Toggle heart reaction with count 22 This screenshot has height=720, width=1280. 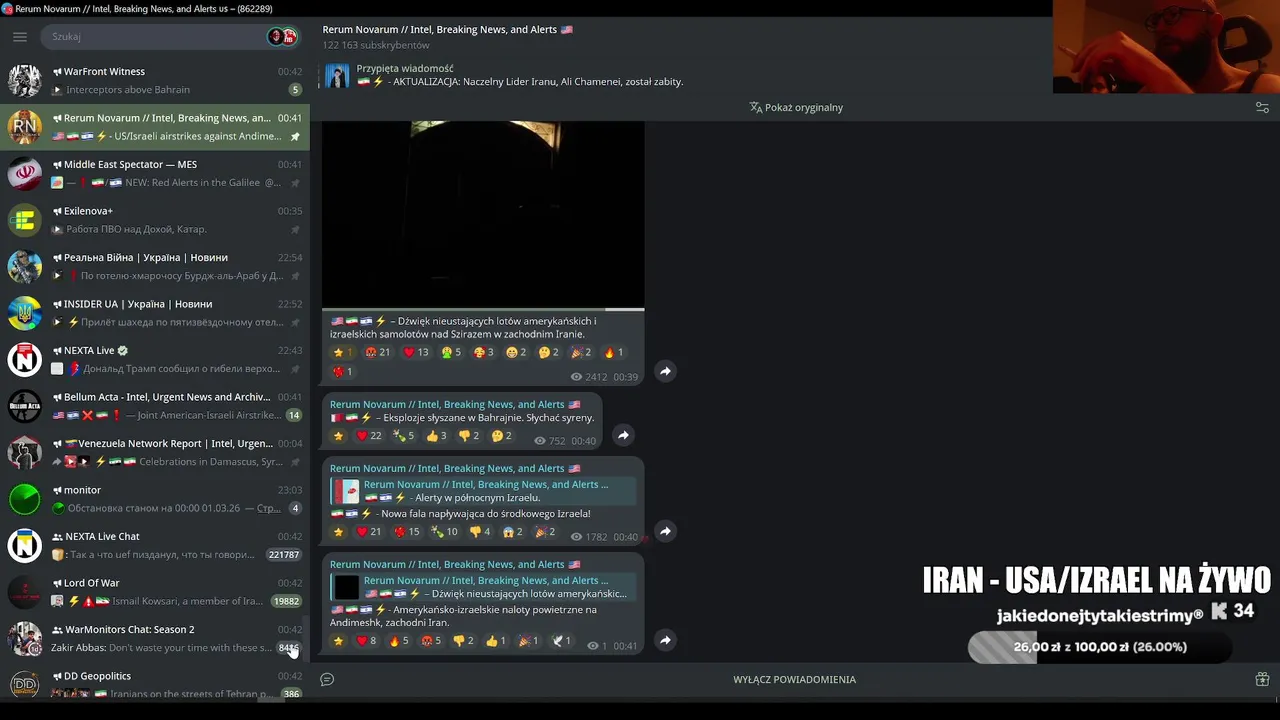point(369,436)
